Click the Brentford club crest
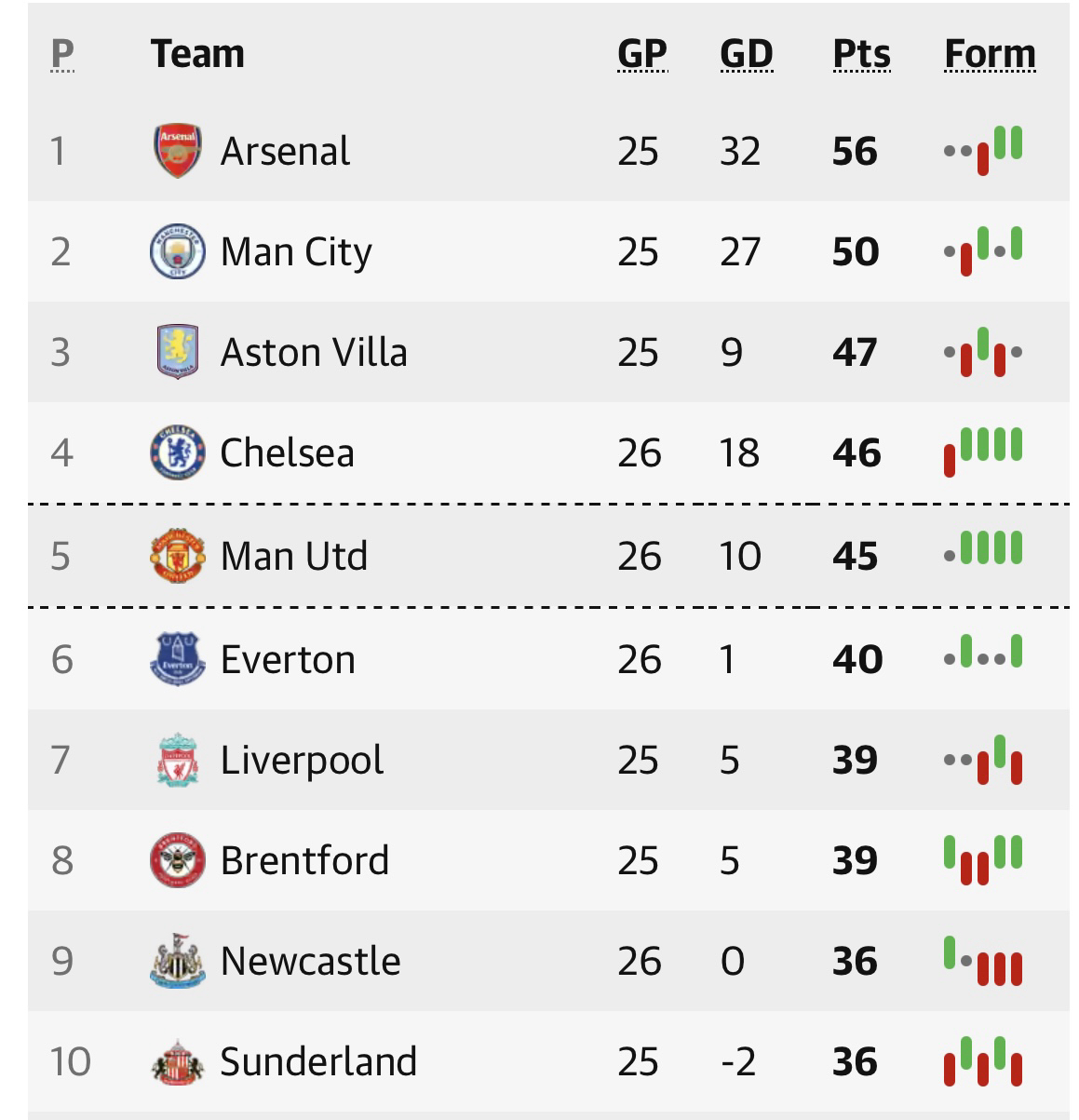Viewport: 1079px width, 1120px height. 177,860
